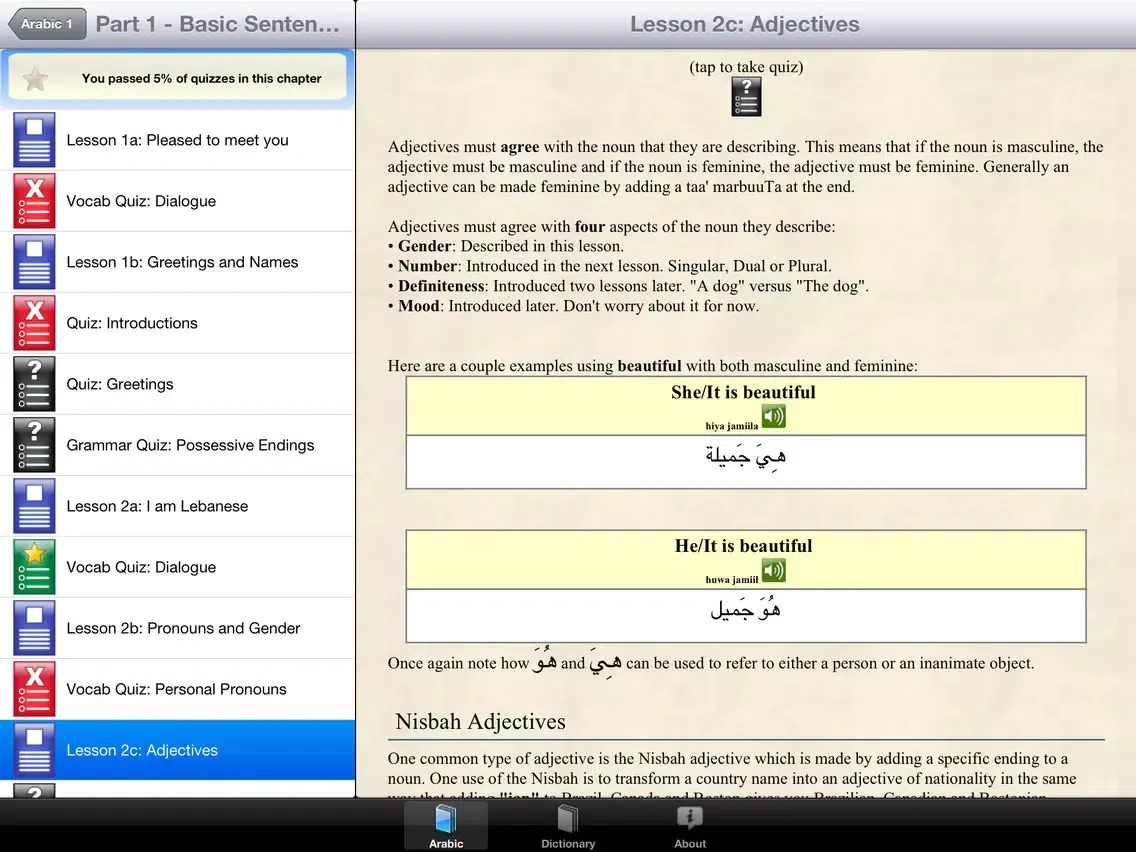1136x852 pixels.
Task: Tap the 'huwa jamiil' transliteration
Action: pyautogui.click(x=732, y=580)
